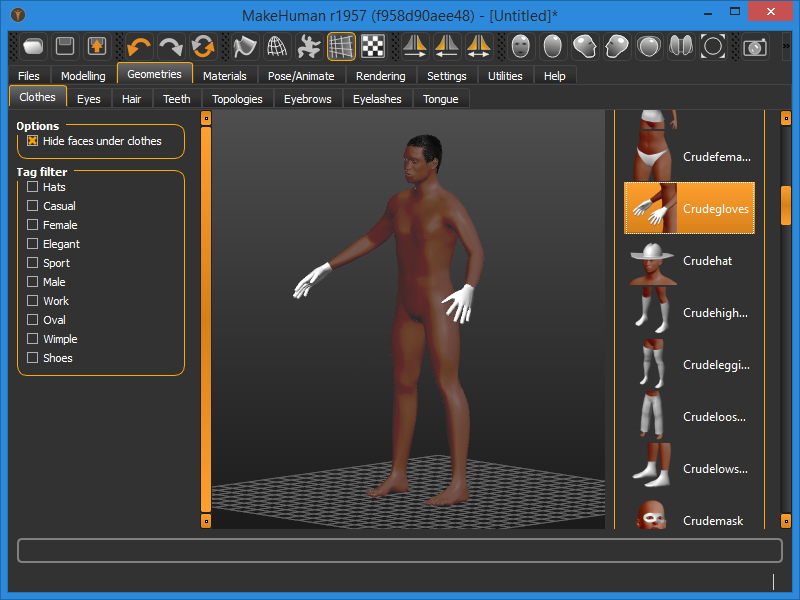Viewport: 800px width, 600px height.
Task: Switch to side view head facing right
Action: (585, 46)
